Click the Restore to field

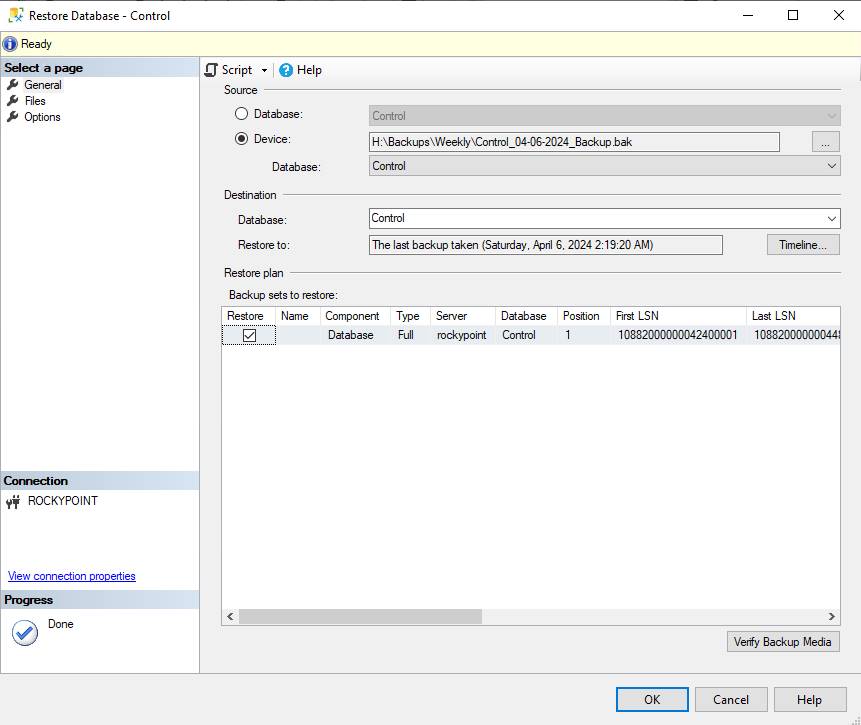tap(545, 245)
